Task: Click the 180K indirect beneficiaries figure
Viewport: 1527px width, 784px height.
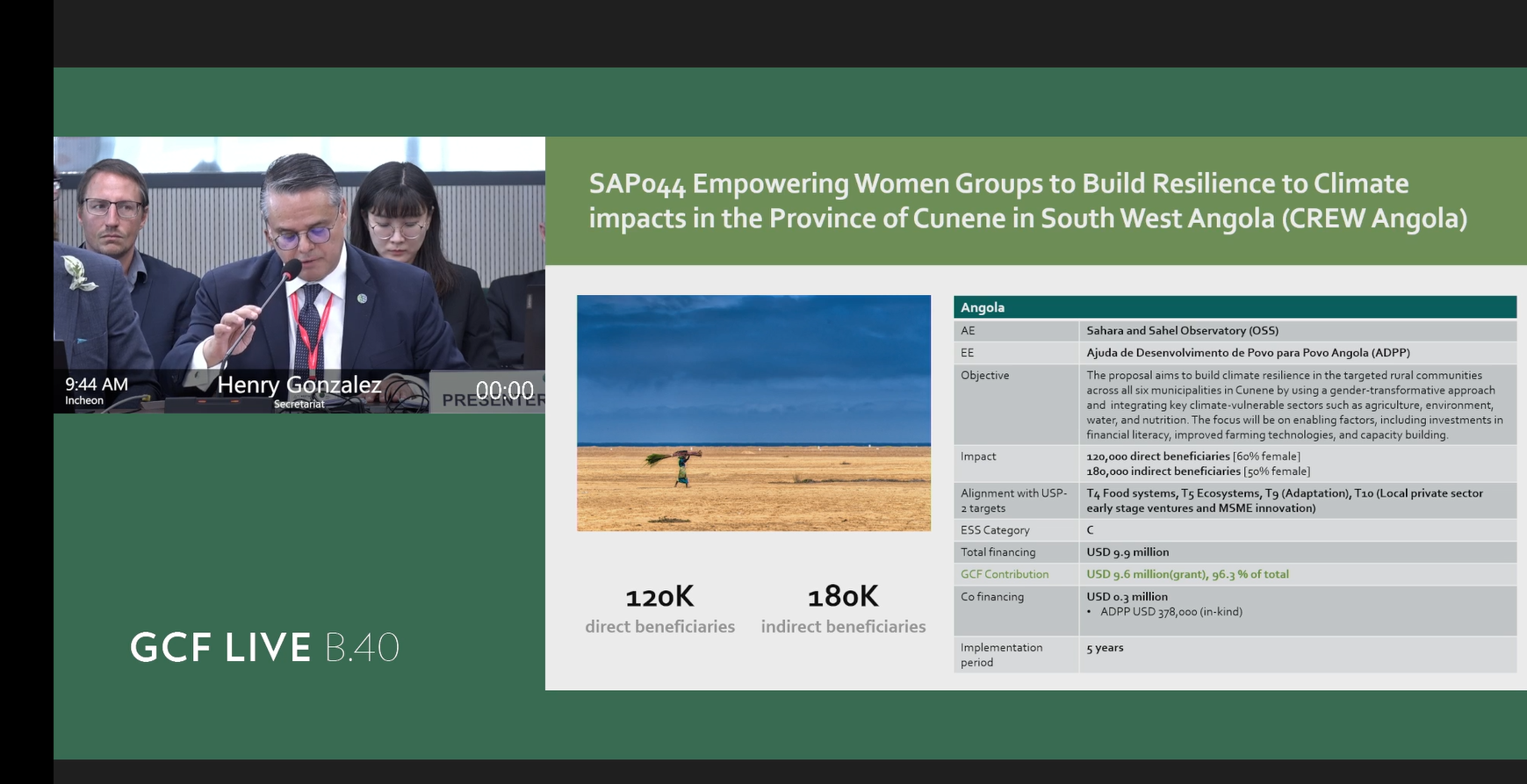Action: (843, 598)
